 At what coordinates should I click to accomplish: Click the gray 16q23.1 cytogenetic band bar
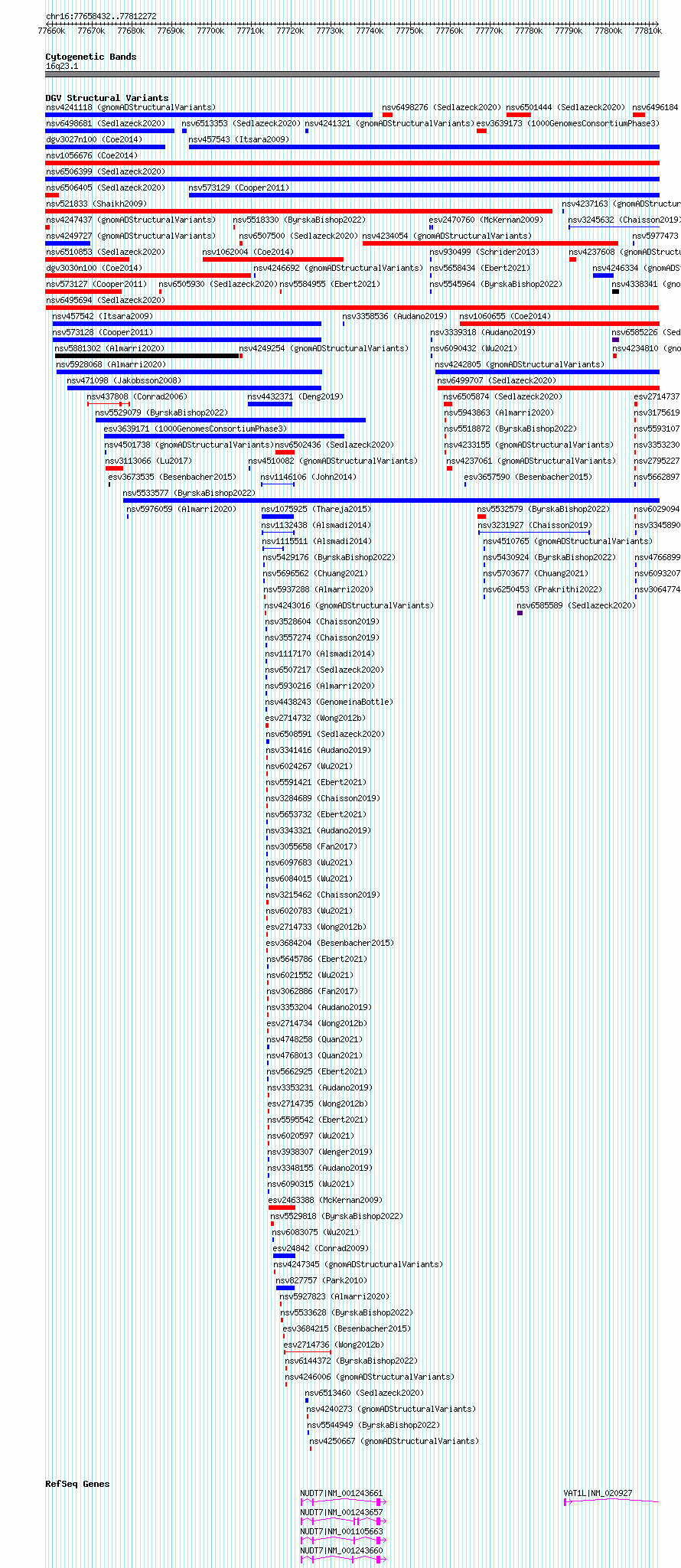pos(352,74)
